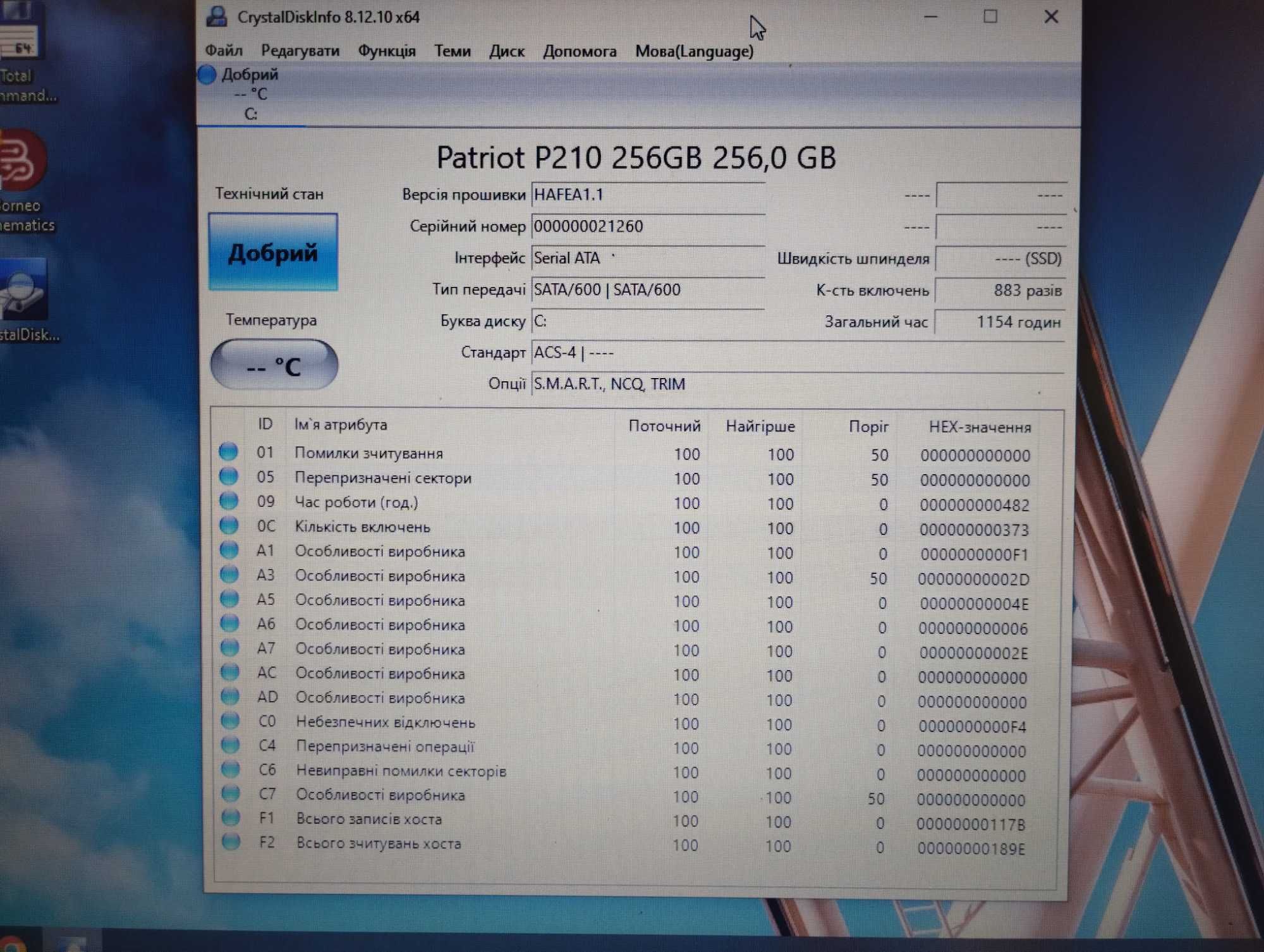1264x952 pixels.
Task: Click status icon of attribute A1
Action: point(229,550)
